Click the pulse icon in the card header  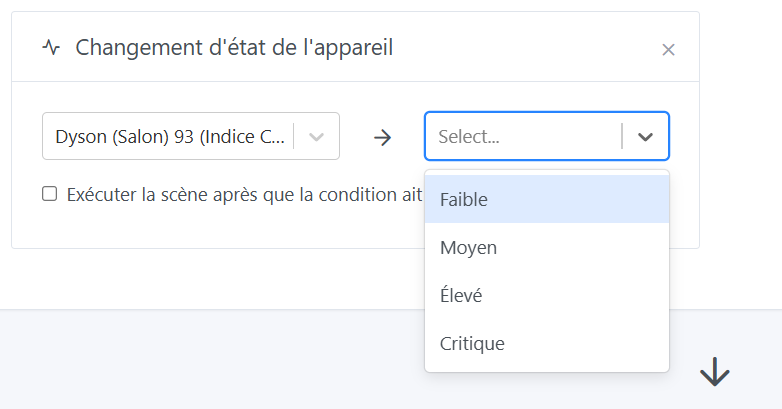pos(51,47)
